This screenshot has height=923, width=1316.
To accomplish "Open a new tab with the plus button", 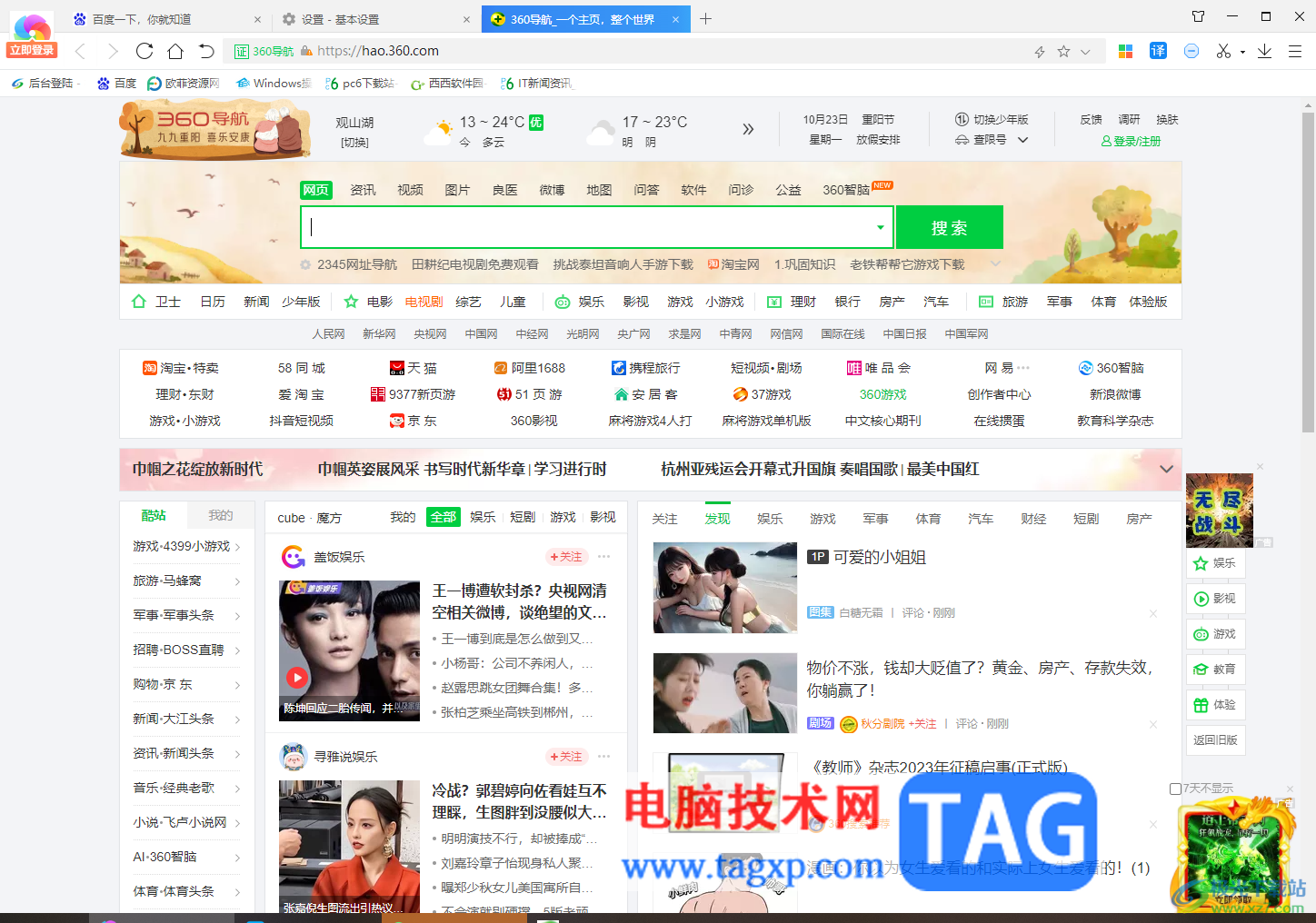I will tap(706, 19).
